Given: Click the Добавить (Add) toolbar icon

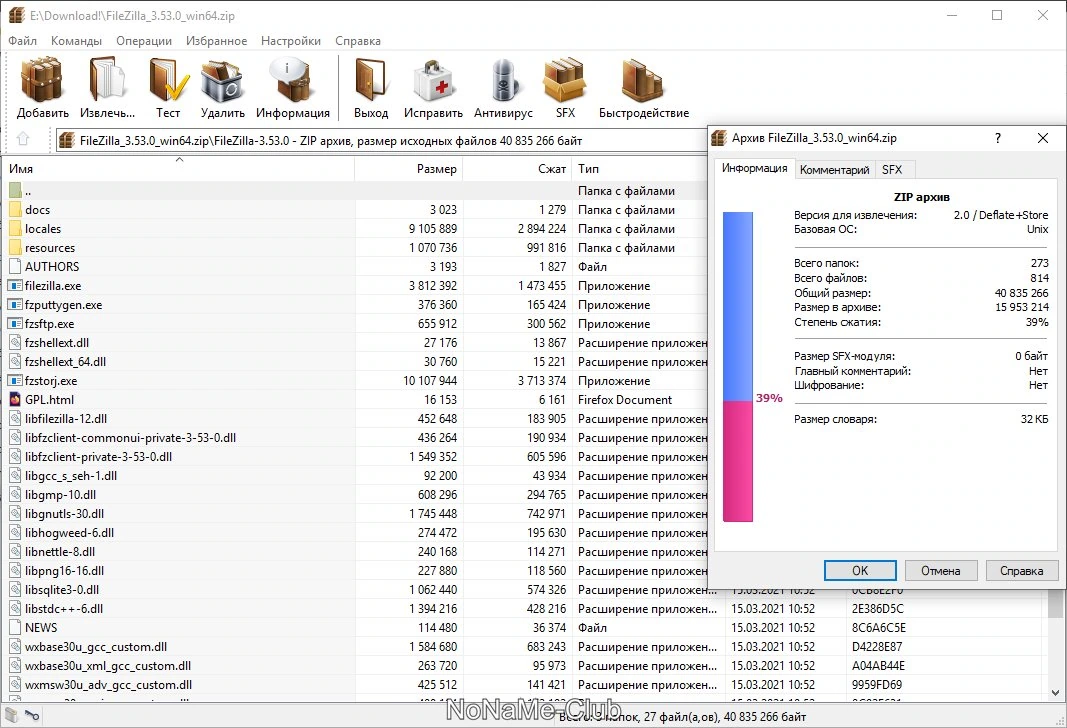Looking at the screenshot, I should click(x=42, y=80).
